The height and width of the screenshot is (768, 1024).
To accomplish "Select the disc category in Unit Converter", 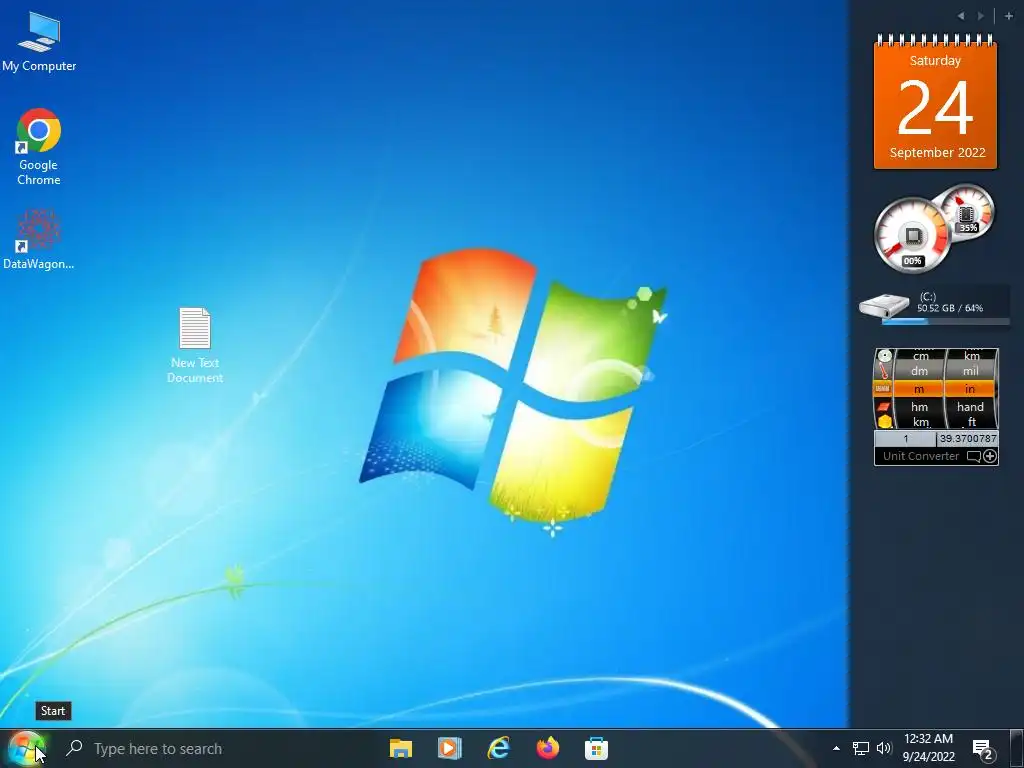I will tap(884, 356).
